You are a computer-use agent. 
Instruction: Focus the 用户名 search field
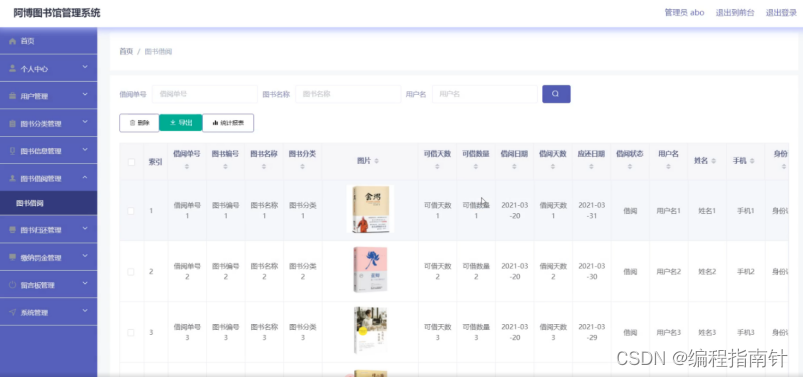[x=485, y=94]
